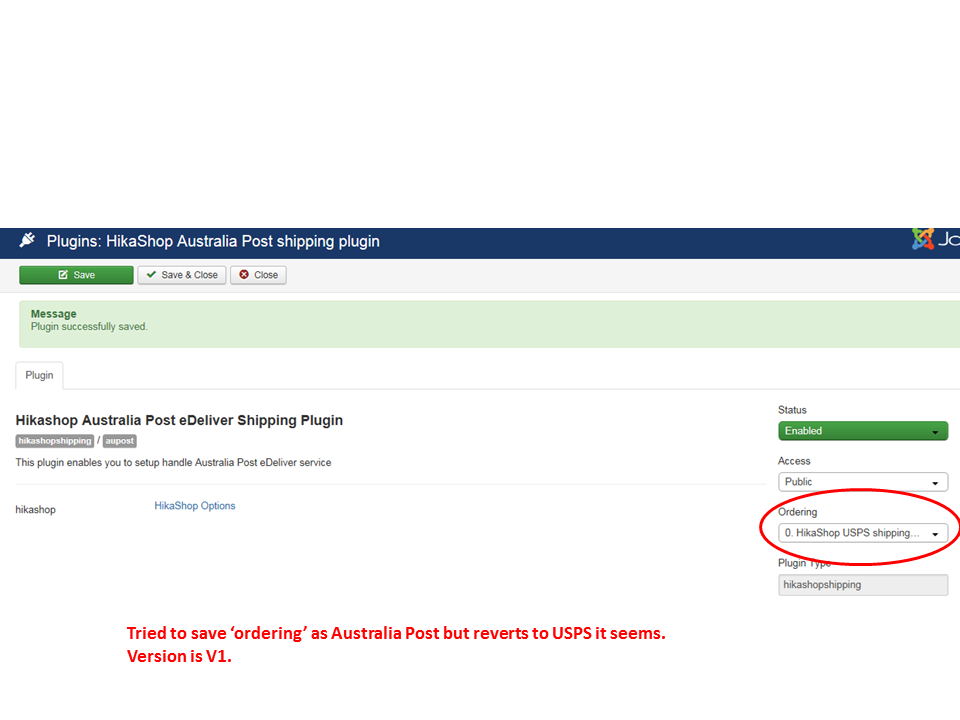Open the Status dropdown showing Enabled
The image size is (960, 720).
click(863, 431)
